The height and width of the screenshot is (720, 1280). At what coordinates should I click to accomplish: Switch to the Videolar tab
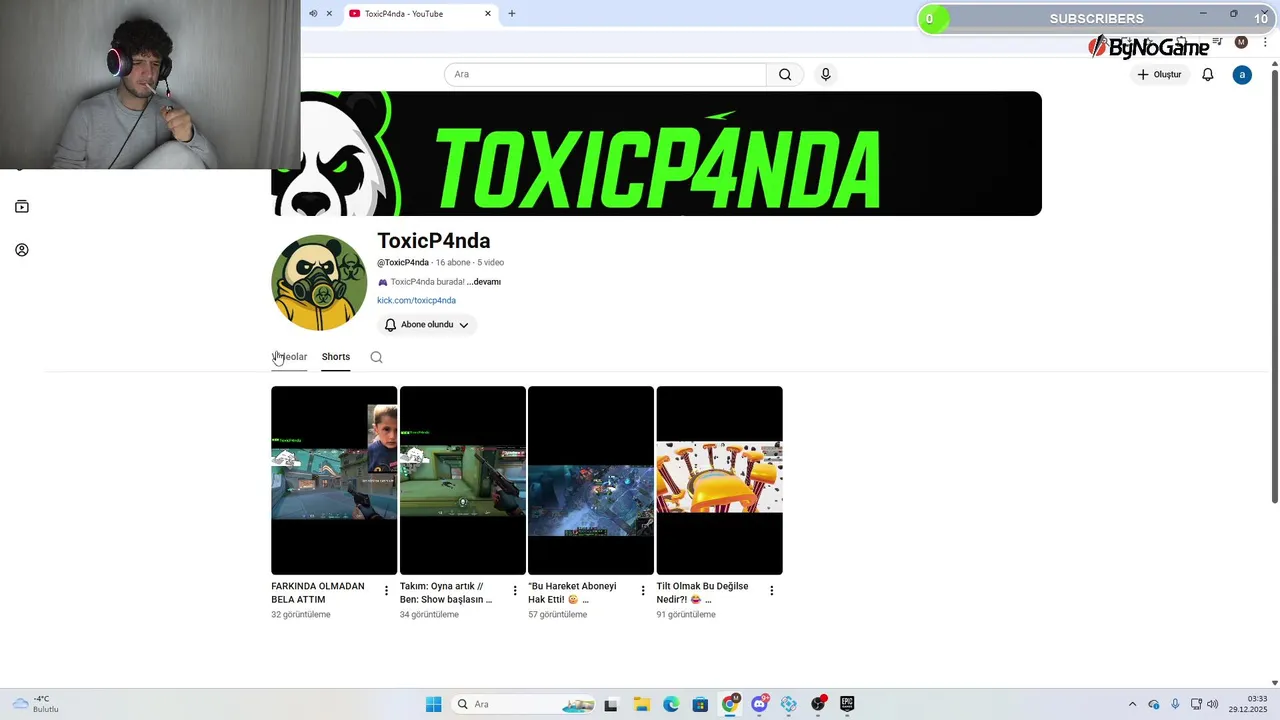[289, 357]
